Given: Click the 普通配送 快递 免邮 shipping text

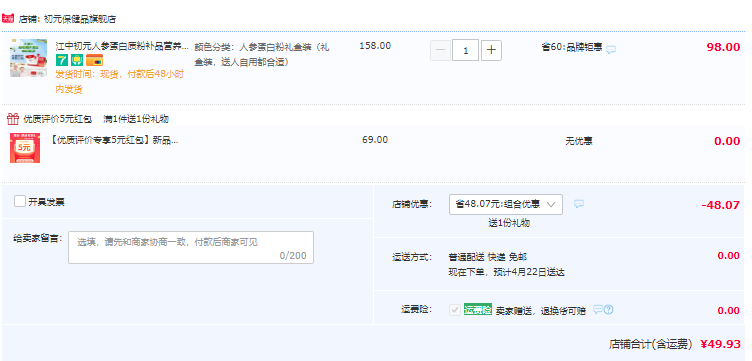Looking at the screenshot, I should point(488,257).
